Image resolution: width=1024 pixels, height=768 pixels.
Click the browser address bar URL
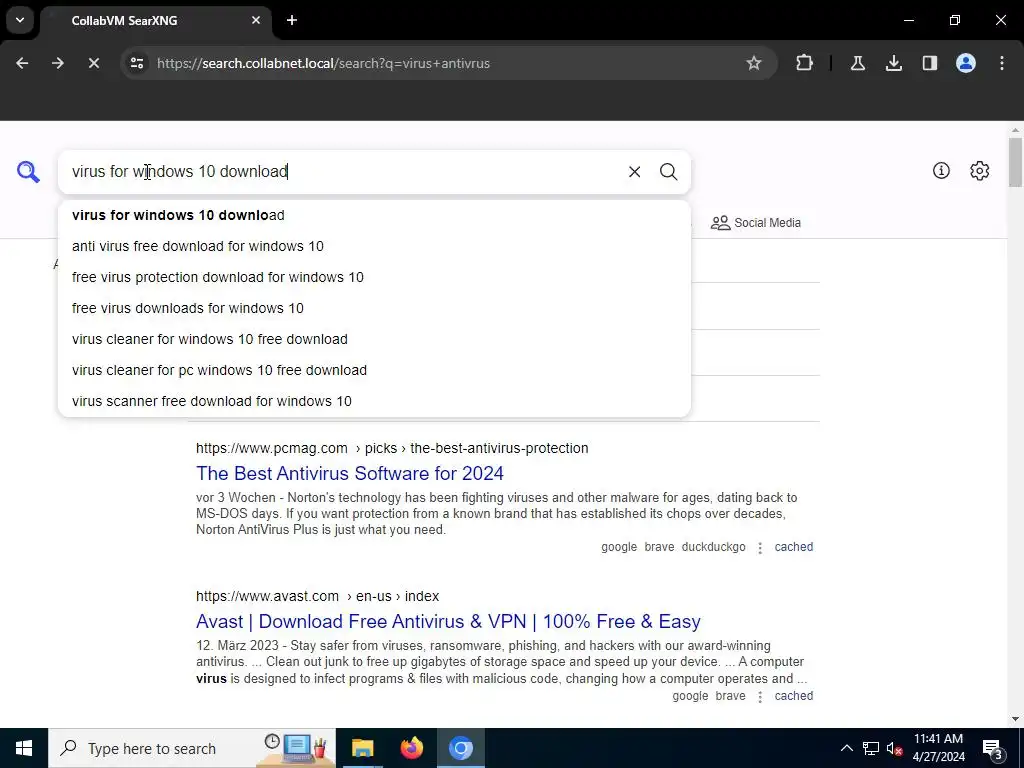point(323,63)
